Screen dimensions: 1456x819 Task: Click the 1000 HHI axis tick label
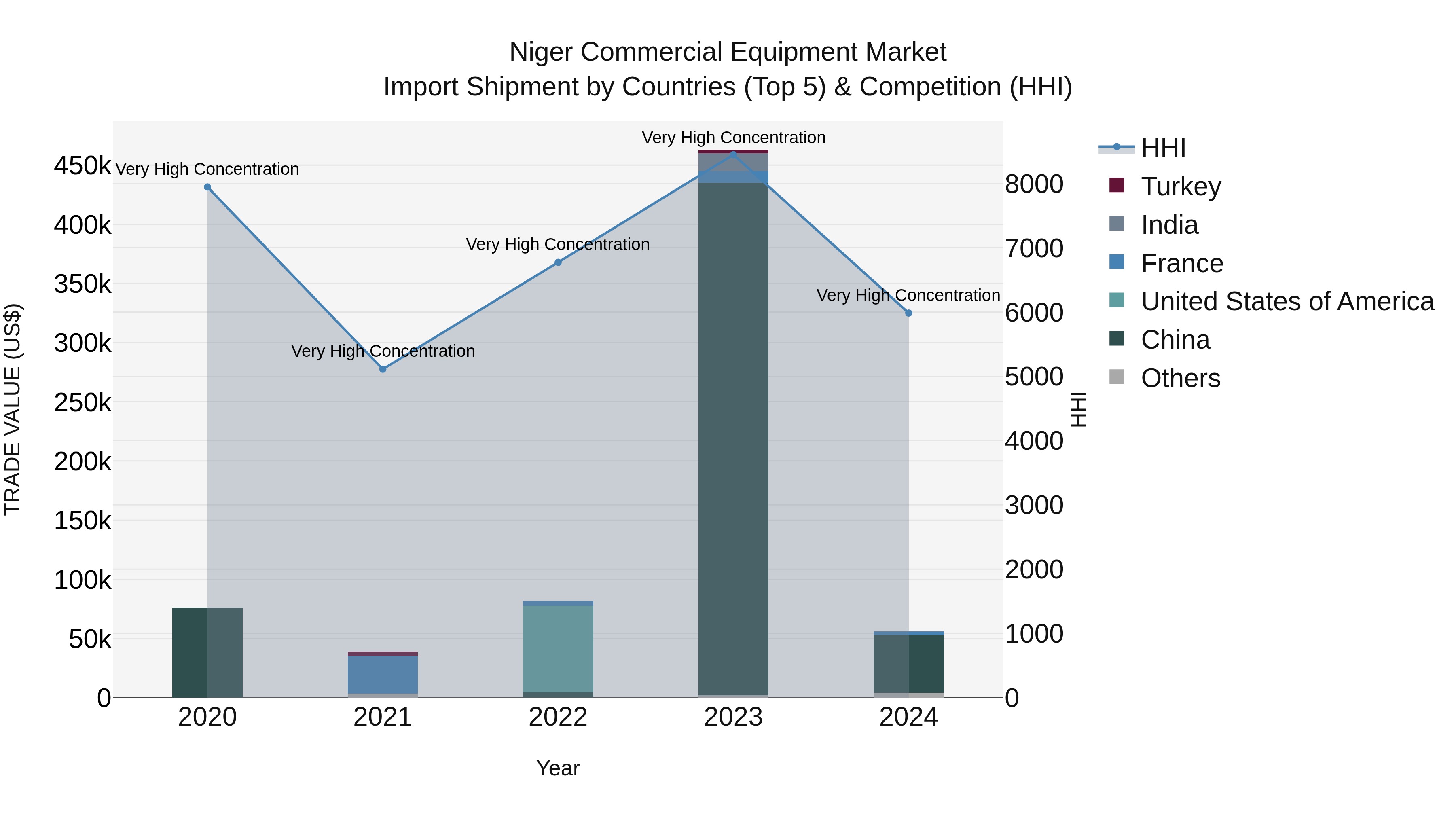[1034, 634]
